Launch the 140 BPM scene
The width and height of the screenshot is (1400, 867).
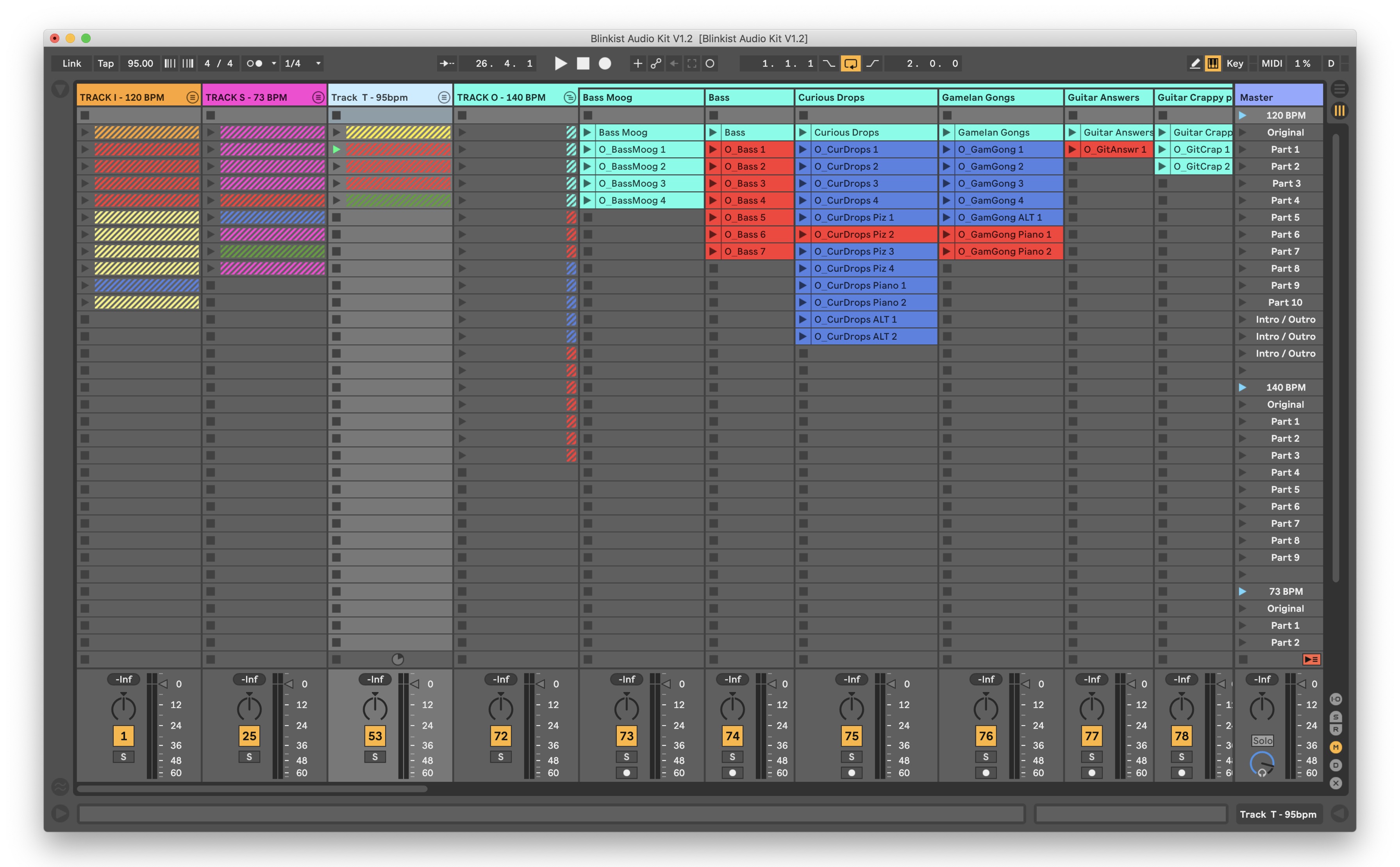[x=1242, y=388]
